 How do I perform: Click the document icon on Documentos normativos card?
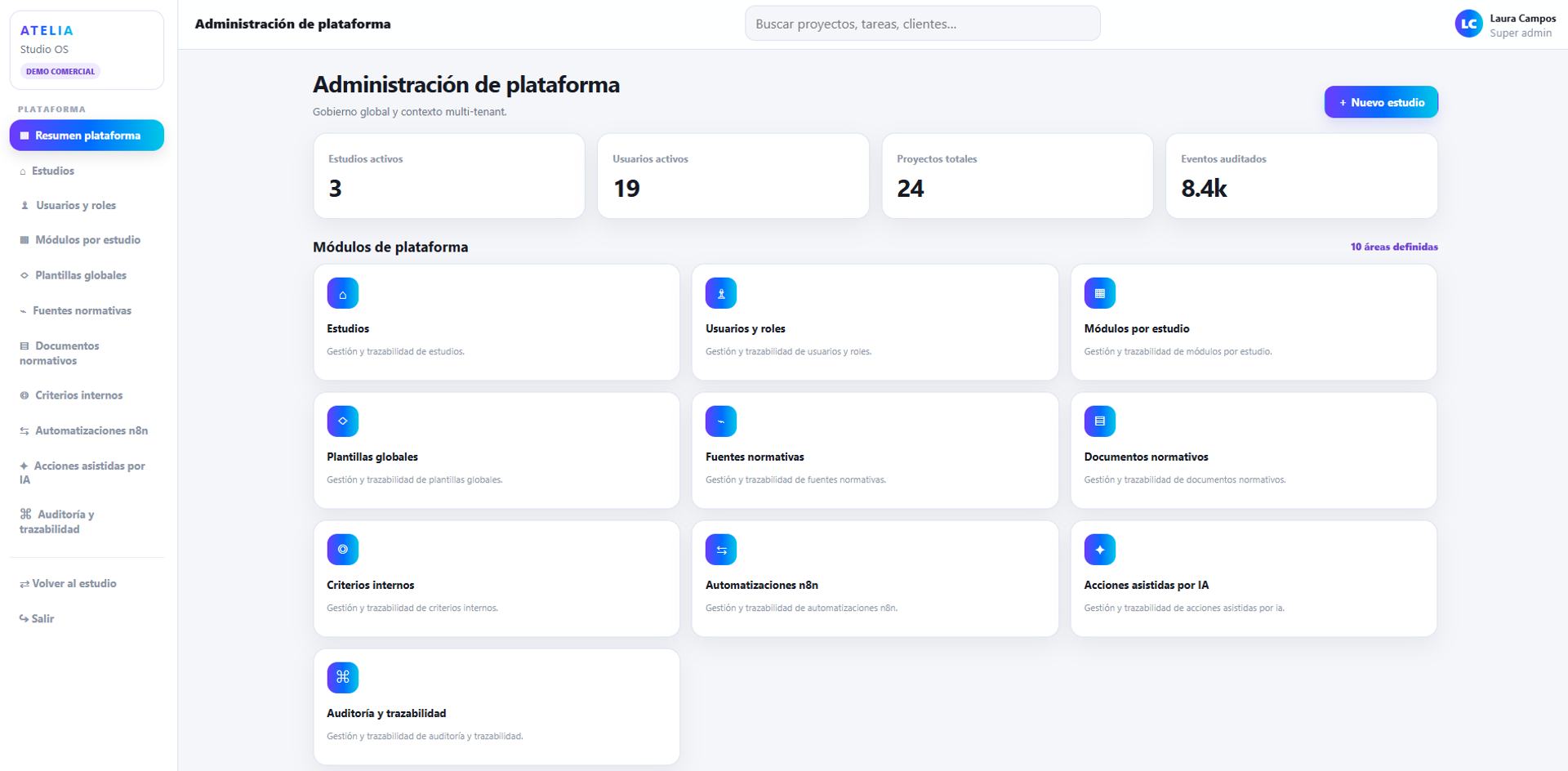pyautogui.click(x=1100, y=421)
